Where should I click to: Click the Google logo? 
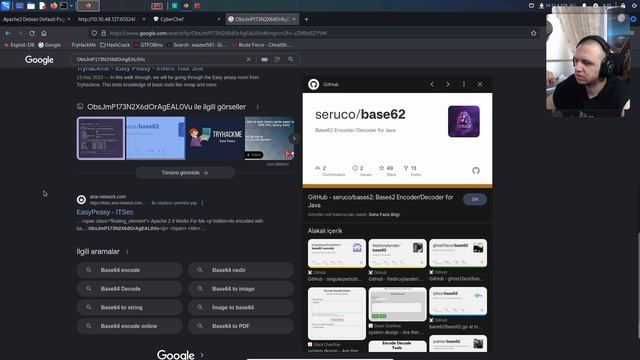[39, 60]
